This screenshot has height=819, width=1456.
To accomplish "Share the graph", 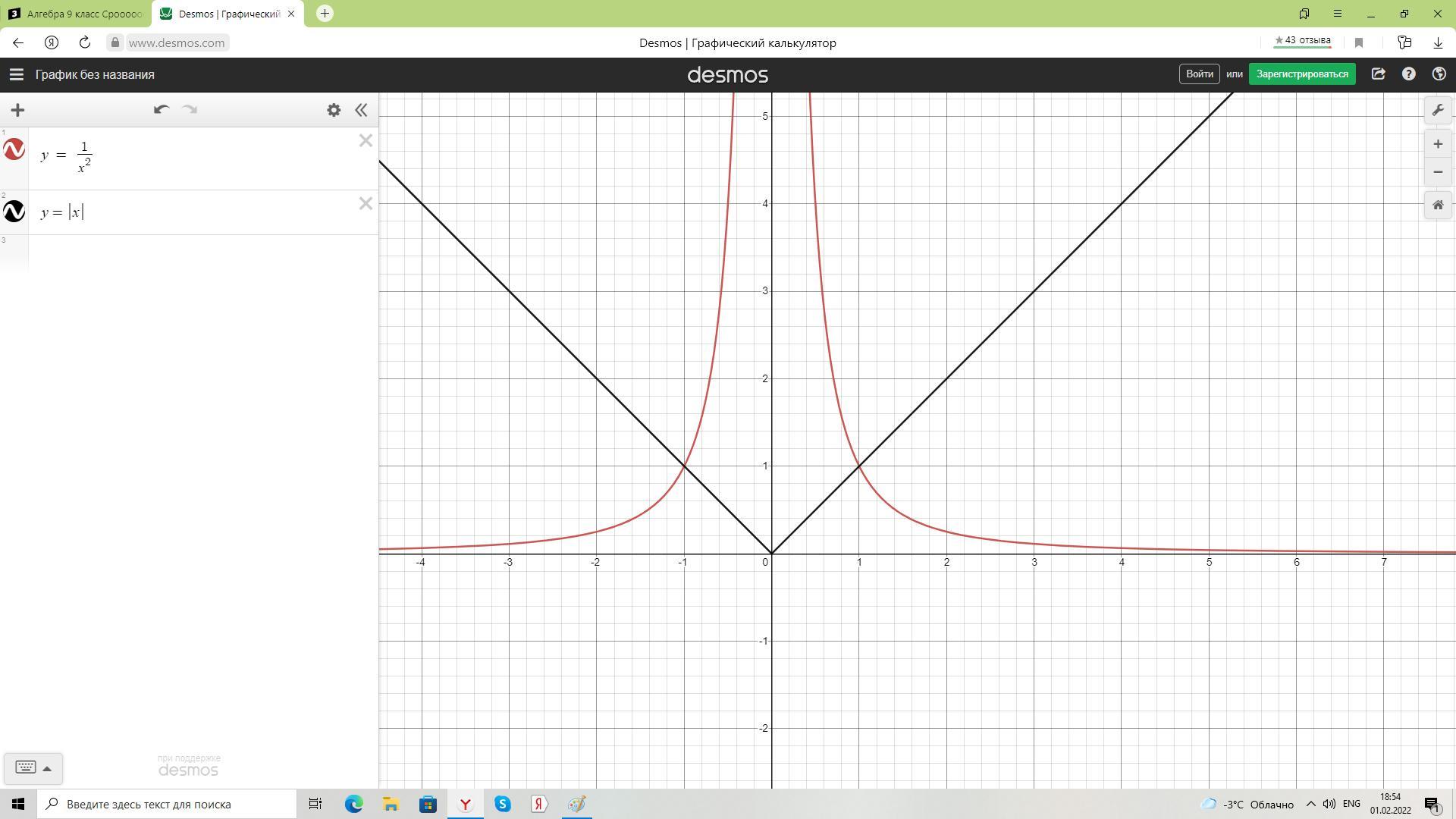I will pos(1378,74).
